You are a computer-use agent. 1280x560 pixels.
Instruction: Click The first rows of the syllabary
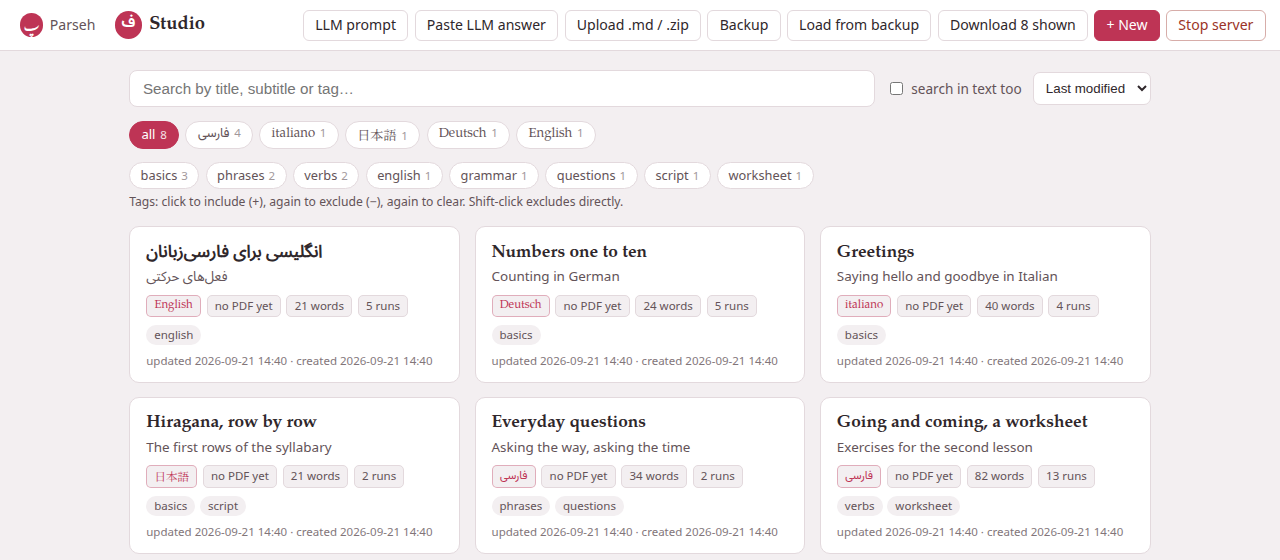point(239,448)
